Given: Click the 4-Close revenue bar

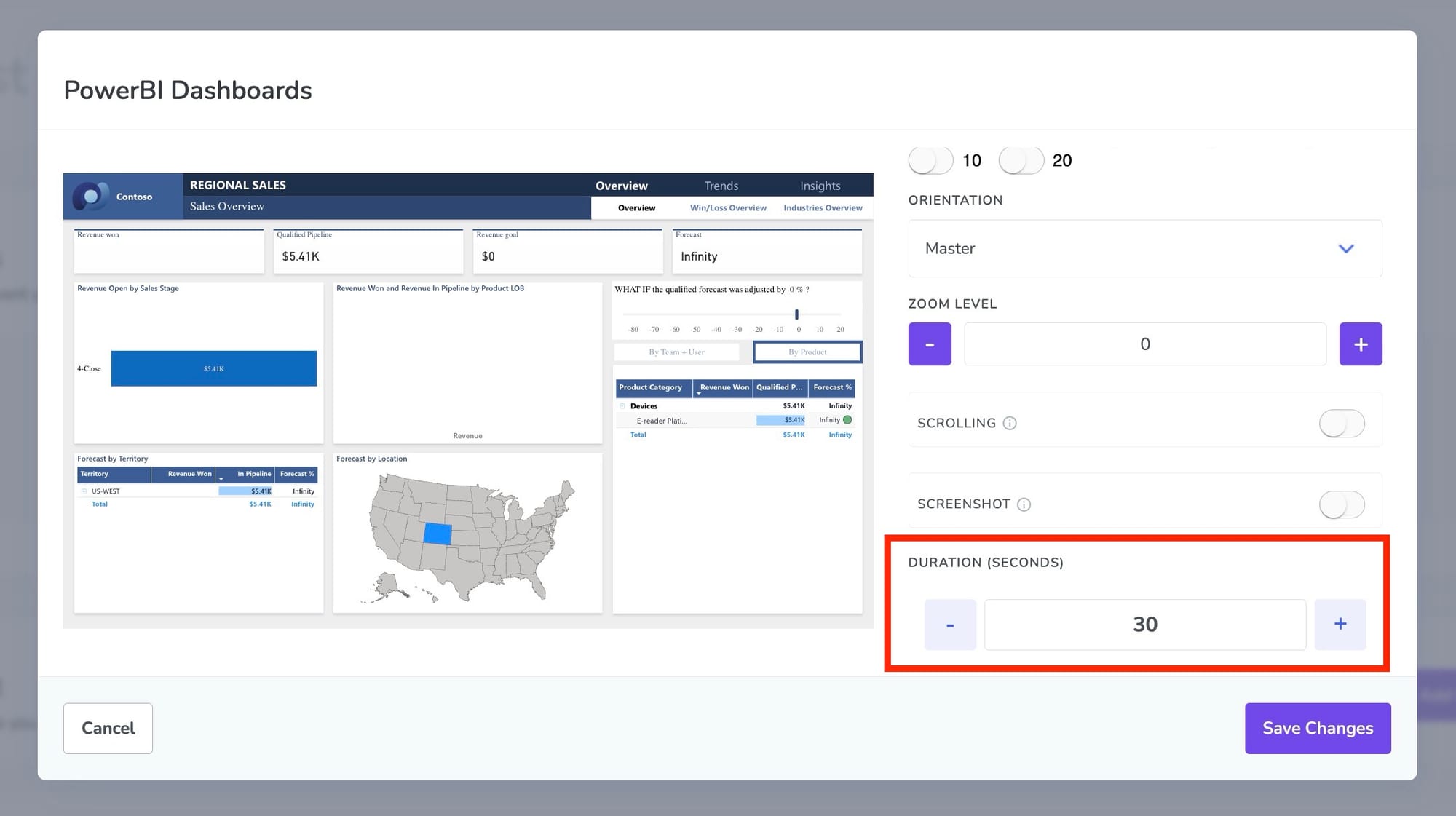Looking at the screenshot, I should point(214,368).
